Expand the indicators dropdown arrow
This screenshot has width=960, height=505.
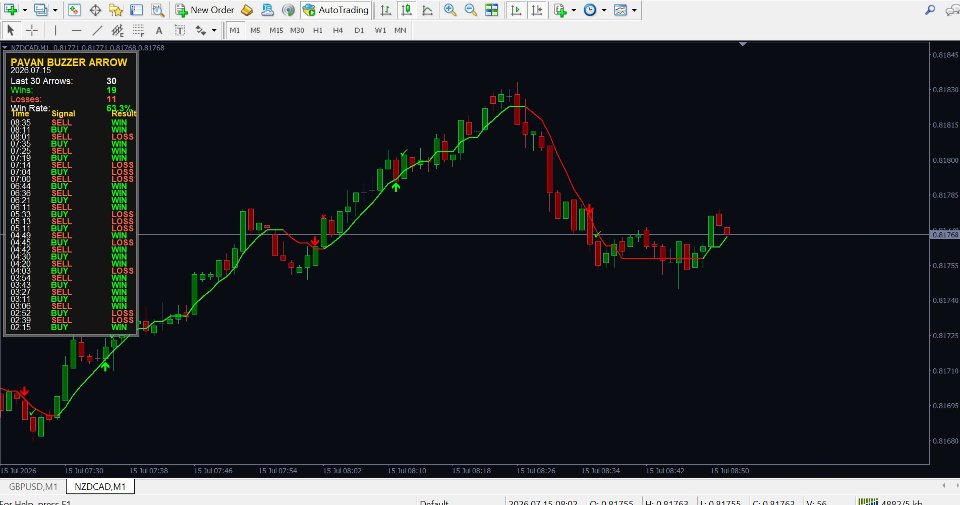coord(574,10)
